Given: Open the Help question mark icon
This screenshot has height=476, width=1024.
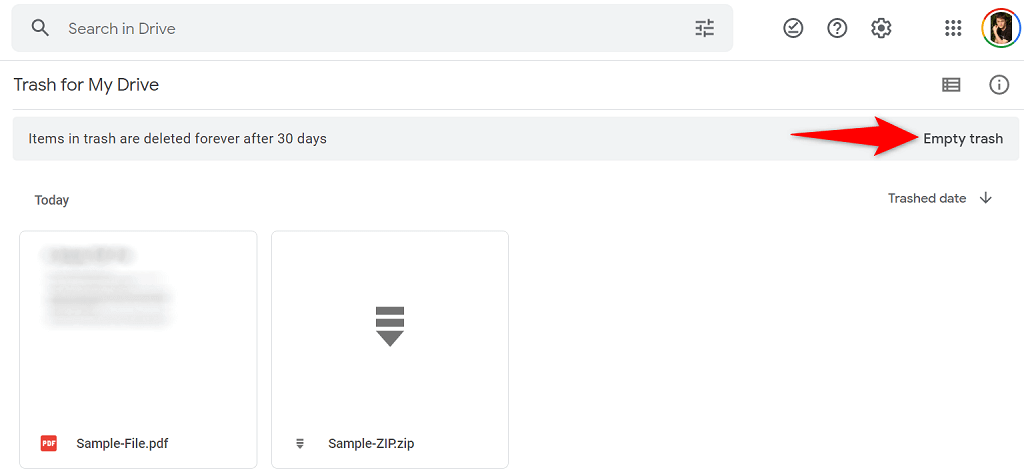Looking at the screenshot, I should tap(837, 28).
